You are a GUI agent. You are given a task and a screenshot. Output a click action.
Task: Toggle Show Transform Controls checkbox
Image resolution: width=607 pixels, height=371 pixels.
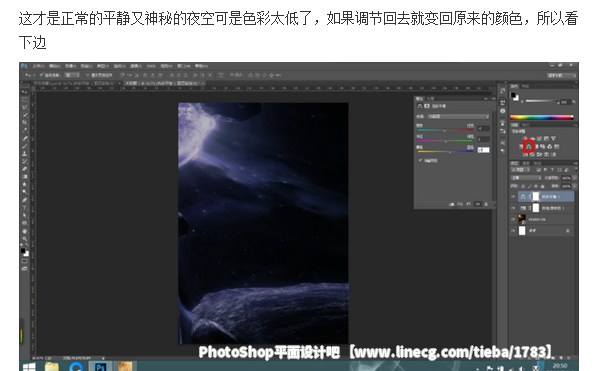click(x=88, y=75)
